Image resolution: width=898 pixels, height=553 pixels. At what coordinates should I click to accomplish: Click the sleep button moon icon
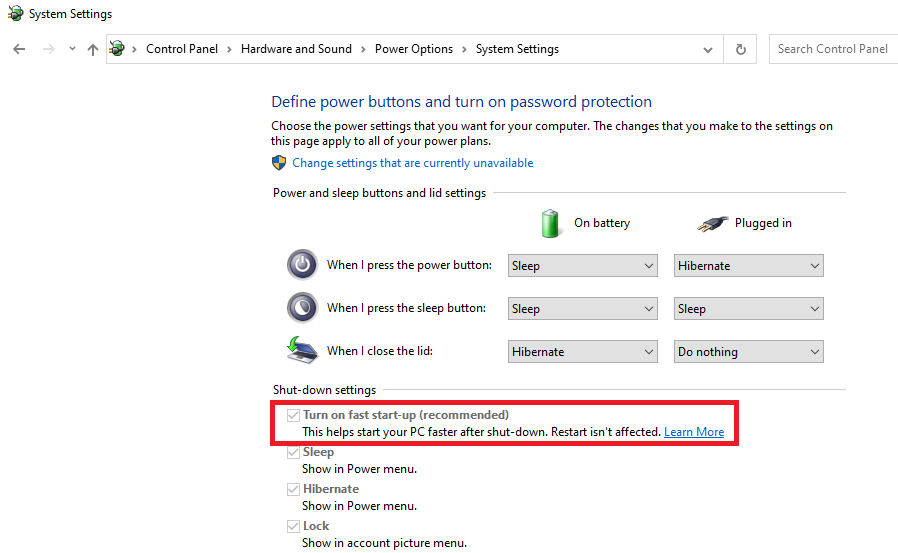(x=302, y=308)
